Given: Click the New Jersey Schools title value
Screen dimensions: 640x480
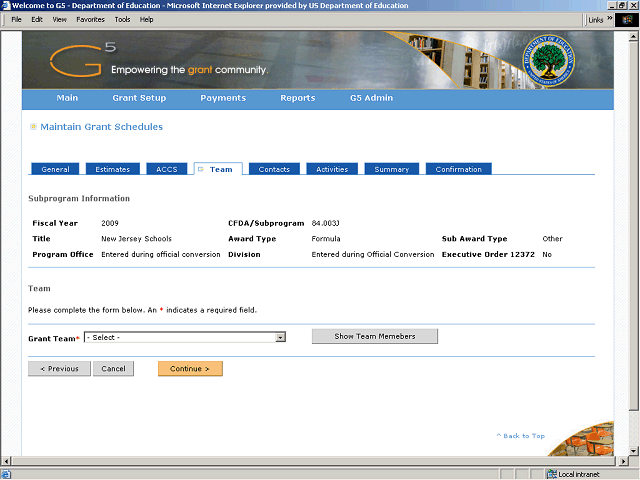Looking at the screenshot, I should 136,239.
